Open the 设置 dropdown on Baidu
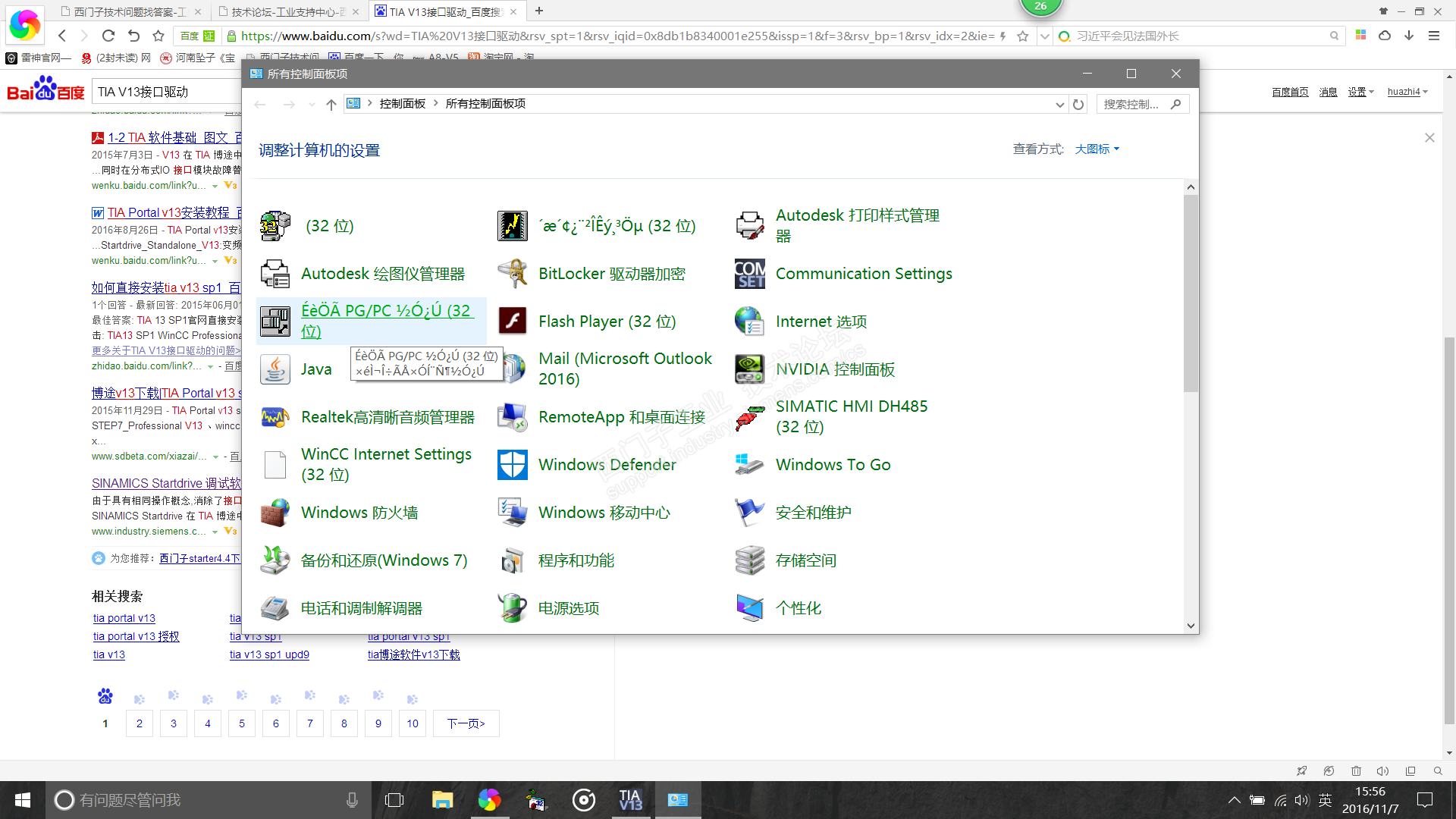The image size is (1456, 819). click(x=1360, y=92)
